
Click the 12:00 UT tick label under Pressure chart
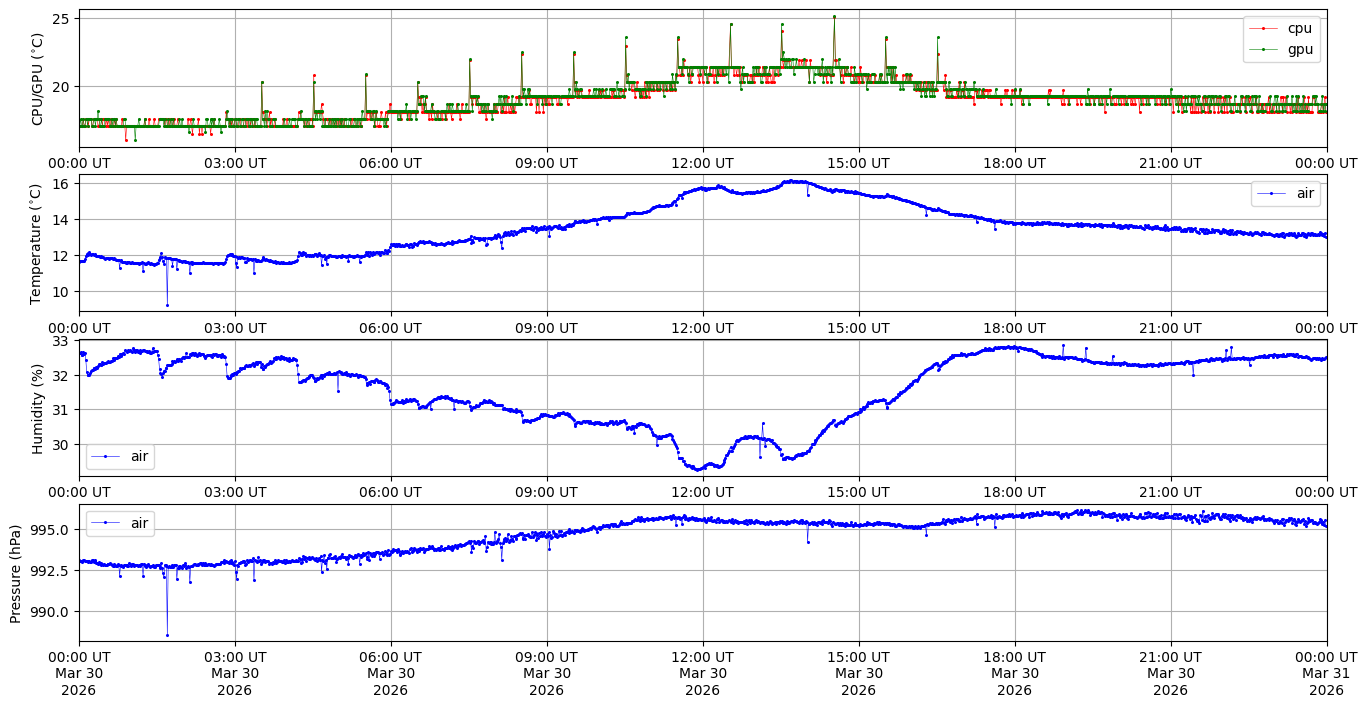click(702, 657)
